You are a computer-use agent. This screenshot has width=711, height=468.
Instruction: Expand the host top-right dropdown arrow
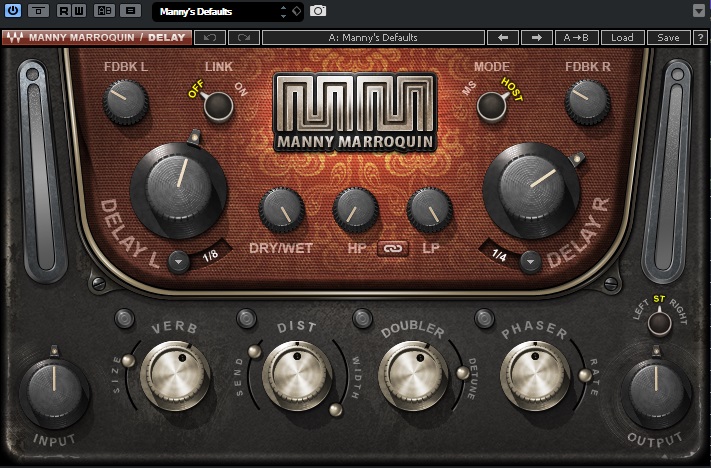tap(699, 10)
